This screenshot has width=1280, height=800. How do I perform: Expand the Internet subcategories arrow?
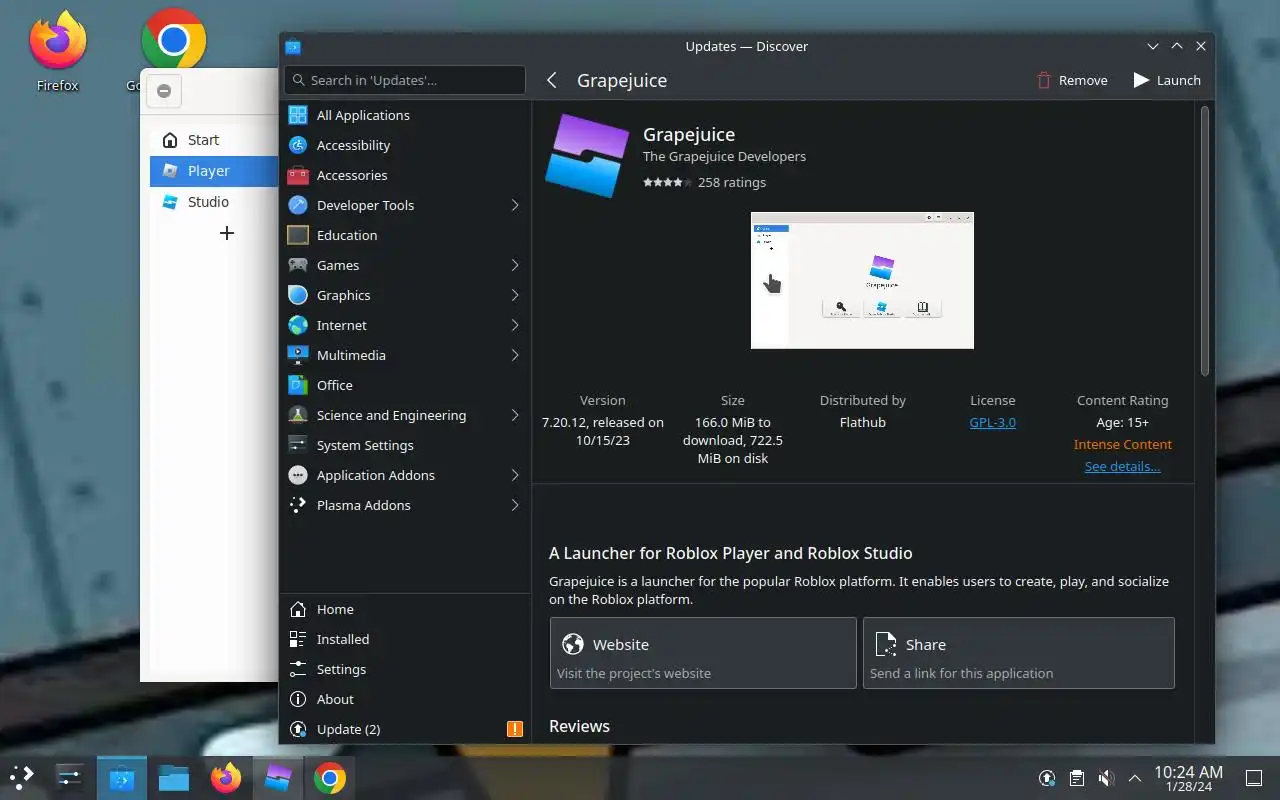click(515, 325)
